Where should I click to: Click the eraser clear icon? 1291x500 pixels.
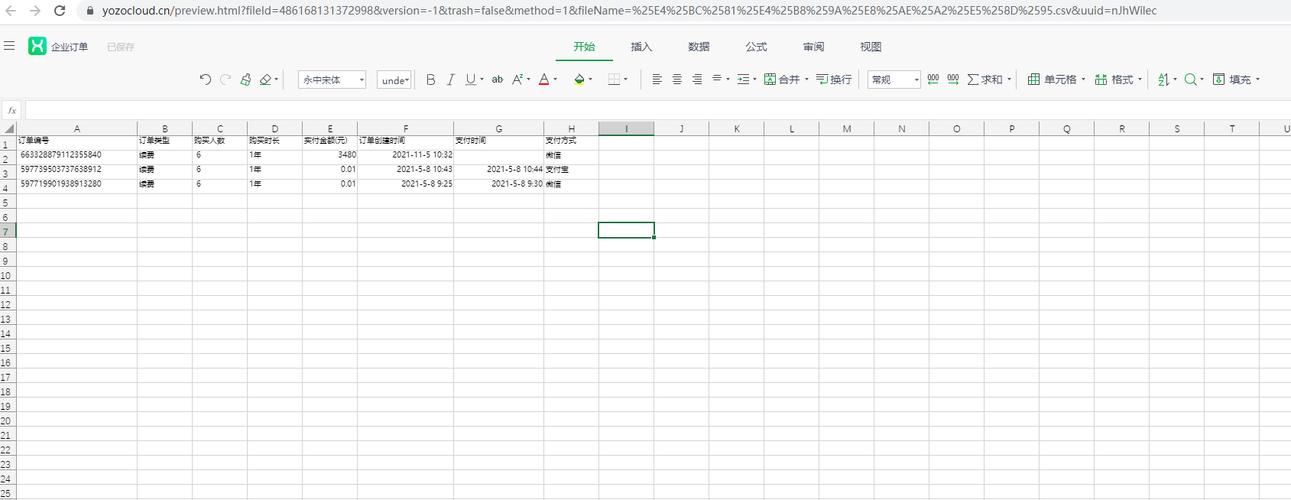tap(265, 80)
